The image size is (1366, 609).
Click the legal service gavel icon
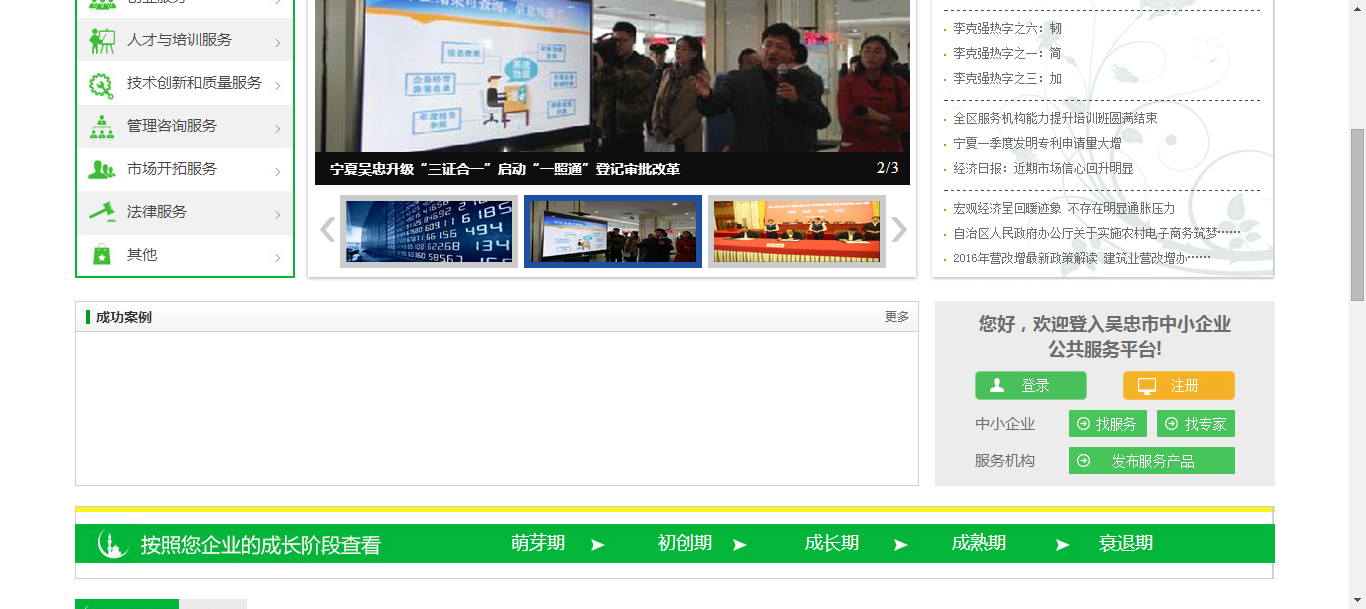(x=102, y=212)
